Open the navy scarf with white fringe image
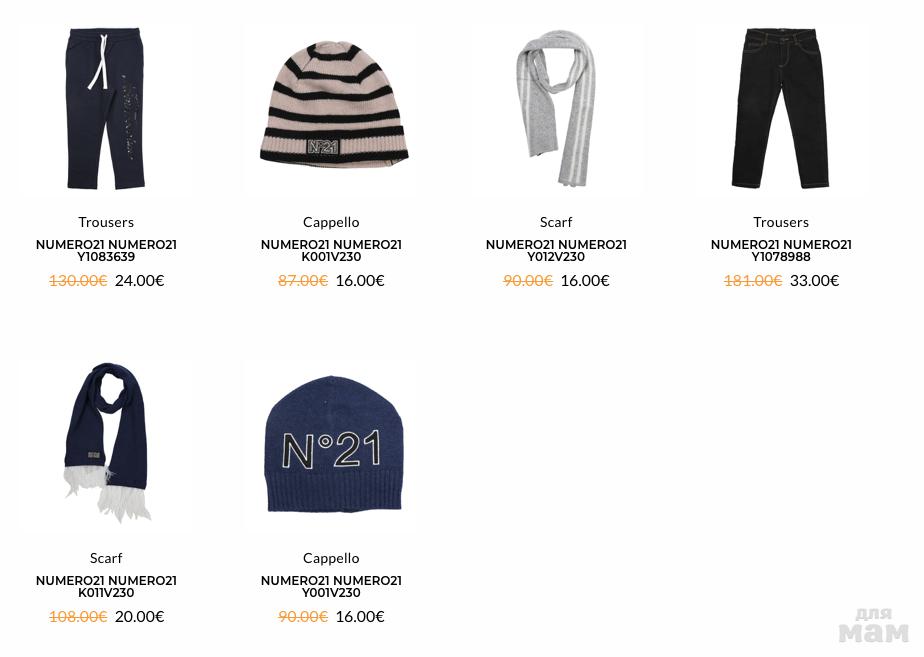 pyautogui.click(x=106, y=444)
